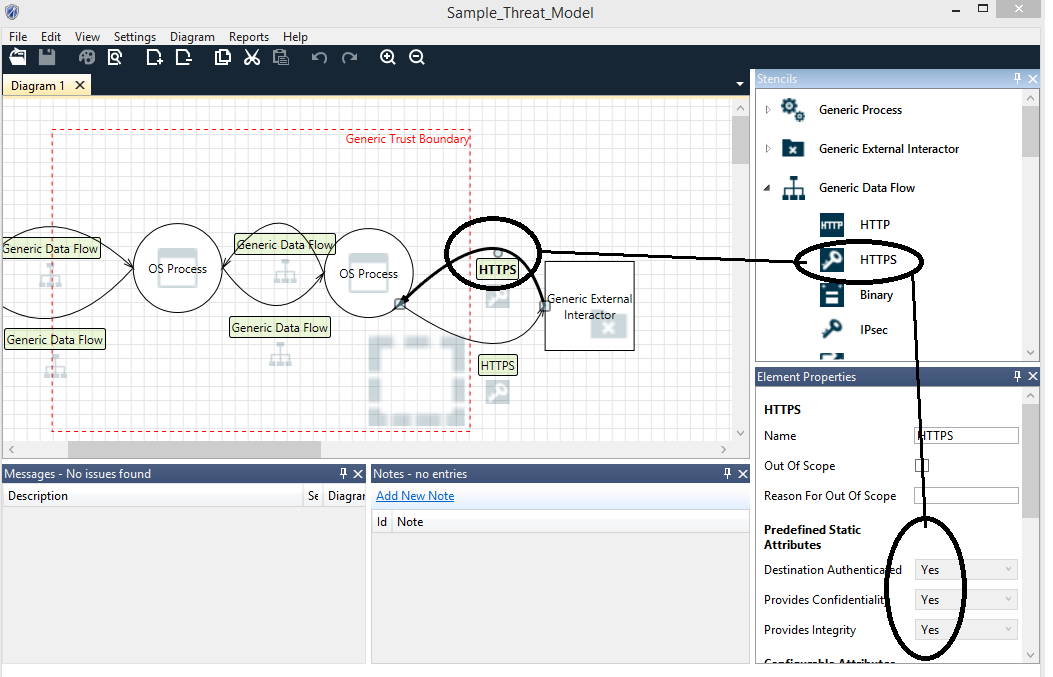The image size is (1053, 677).
Task: Select the Binary data flow stencil
Action: click(875, 295)
